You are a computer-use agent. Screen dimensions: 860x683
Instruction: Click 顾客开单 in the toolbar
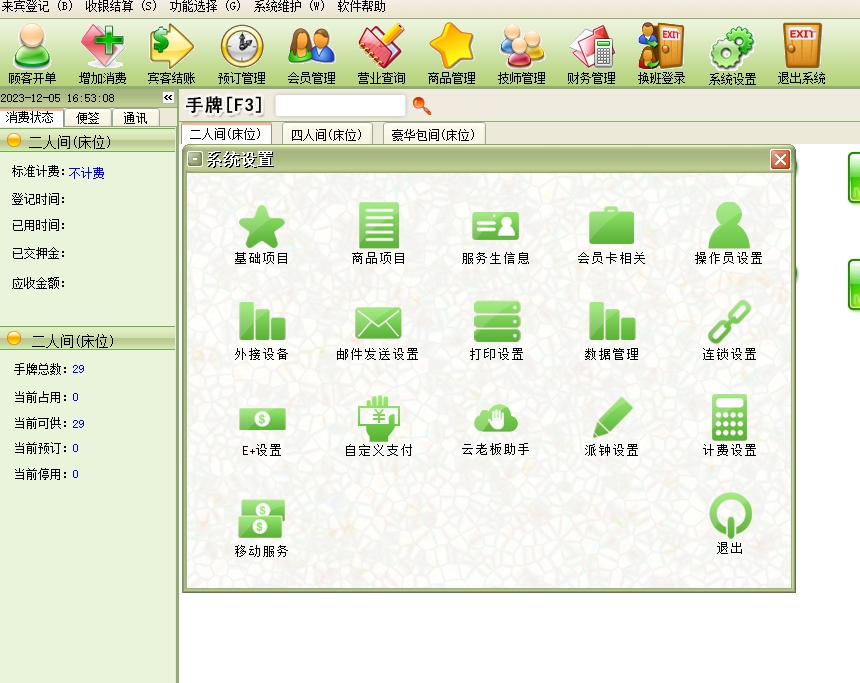[32, 54]
